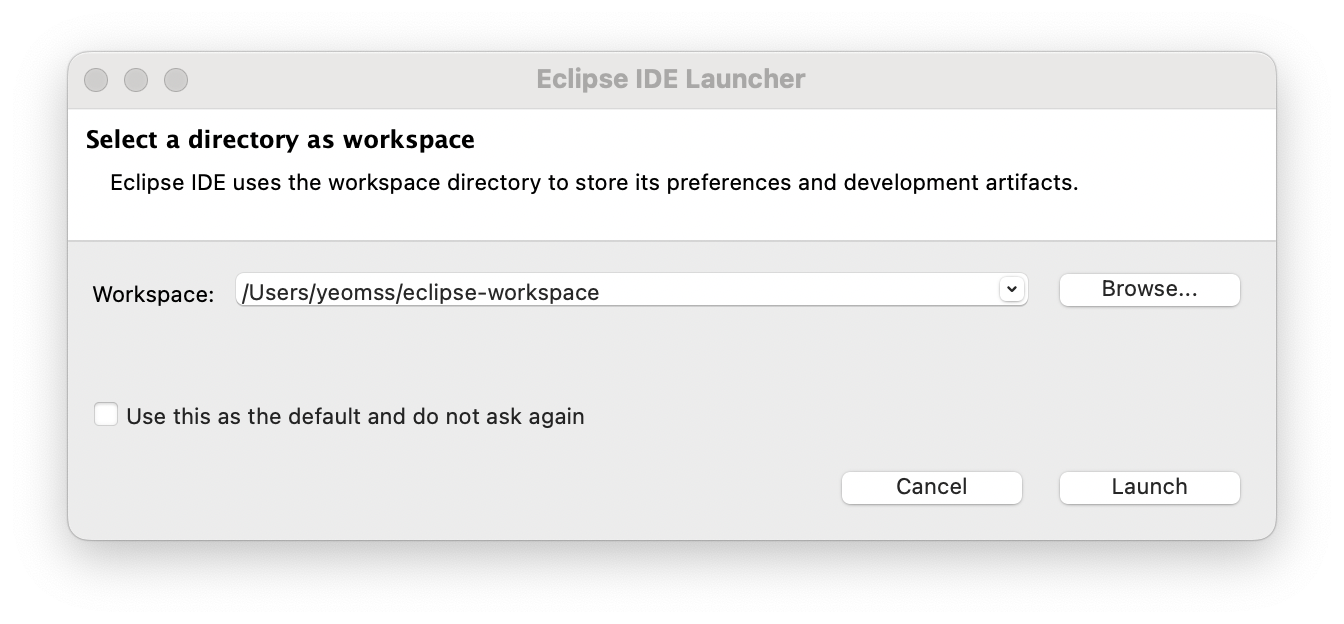Click the zoom window button in title bar
This screenshot has width=1344, height=624.
(176, 80)
